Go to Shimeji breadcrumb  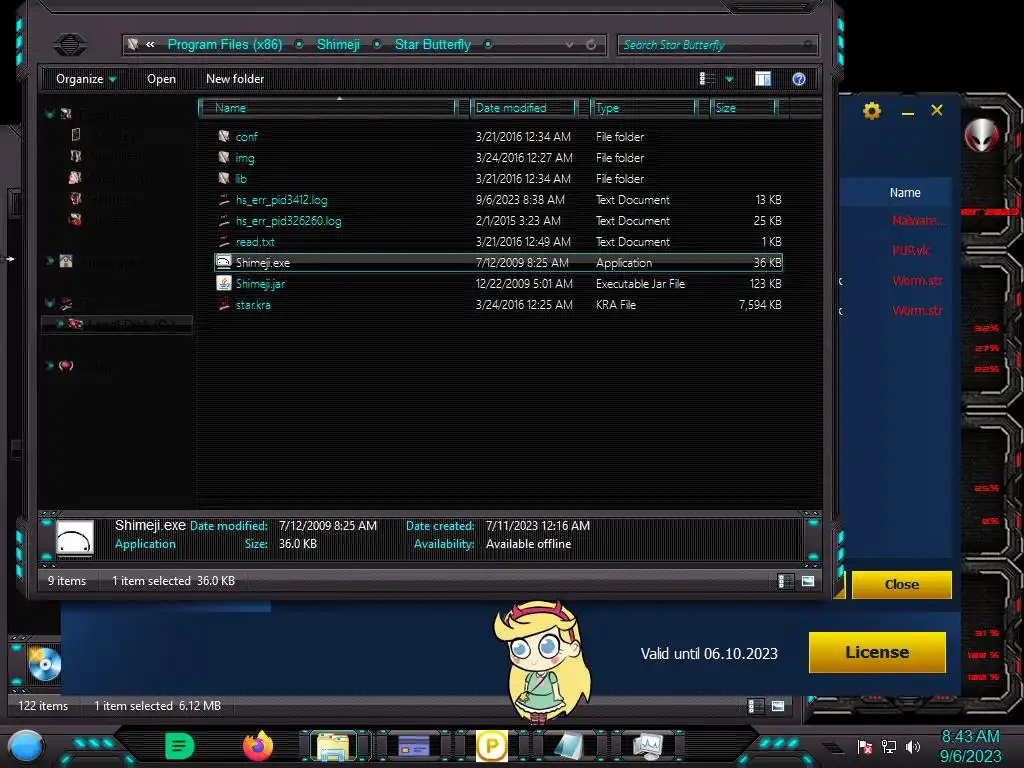pyautogui.click(x=338, y=44)
